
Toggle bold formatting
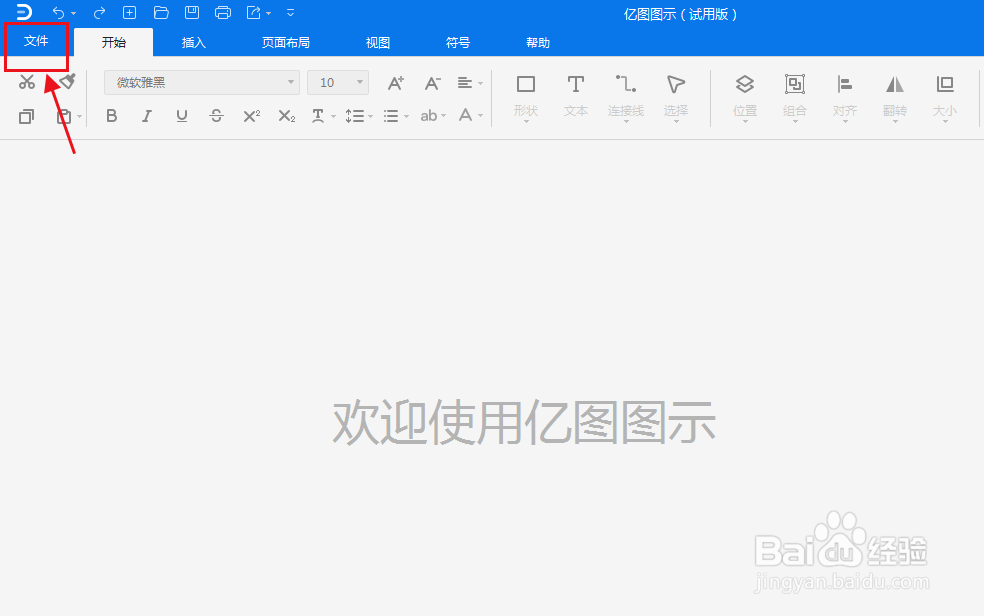[x=111, y=115]
